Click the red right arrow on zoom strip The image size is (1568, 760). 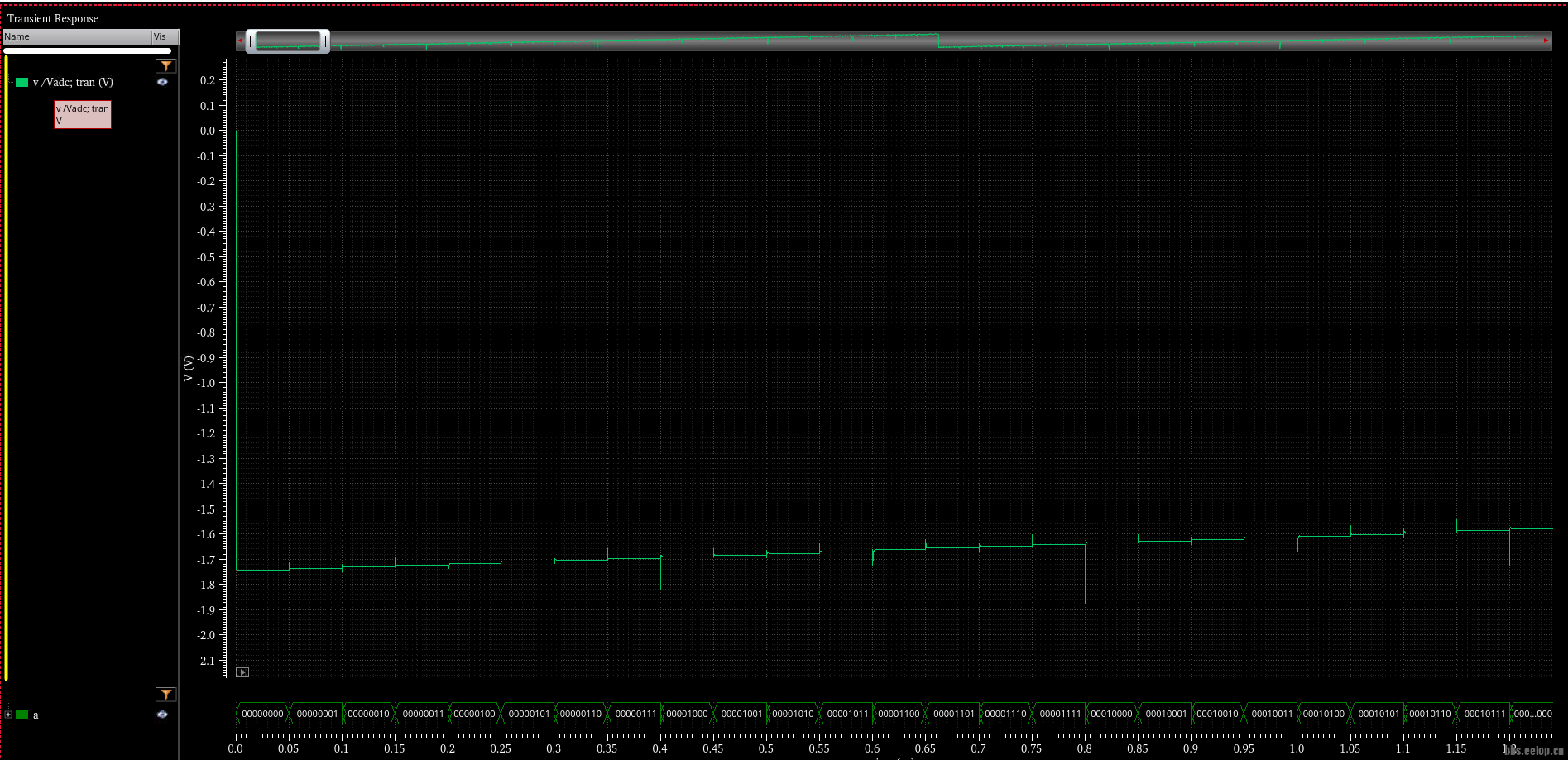click(x=1546, y=41)
